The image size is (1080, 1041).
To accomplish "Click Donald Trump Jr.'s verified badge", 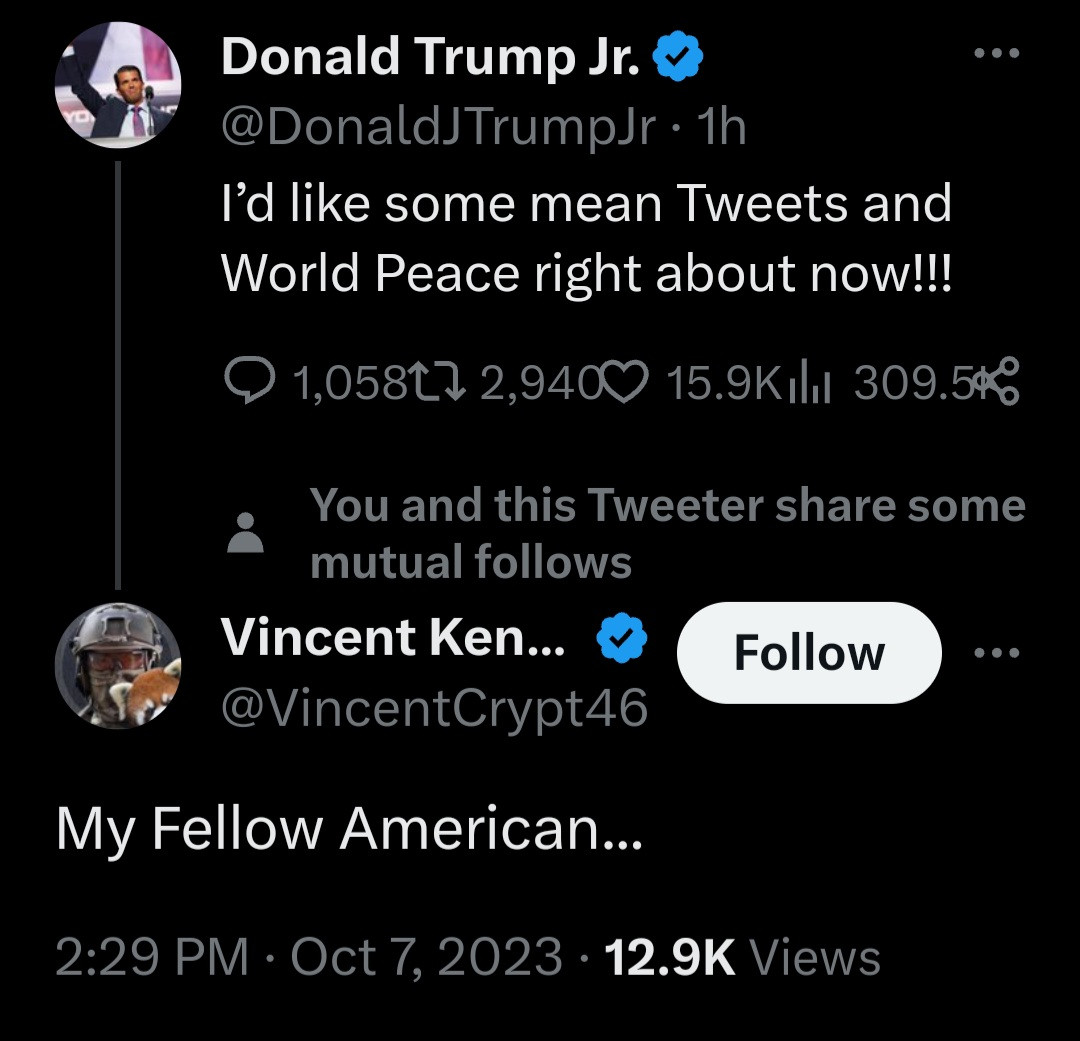I will [x=679, y=60].
